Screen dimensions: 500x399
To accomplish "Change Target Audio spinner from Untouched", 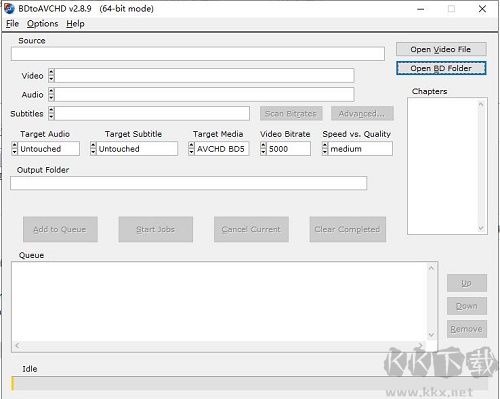I will (14, 148).
